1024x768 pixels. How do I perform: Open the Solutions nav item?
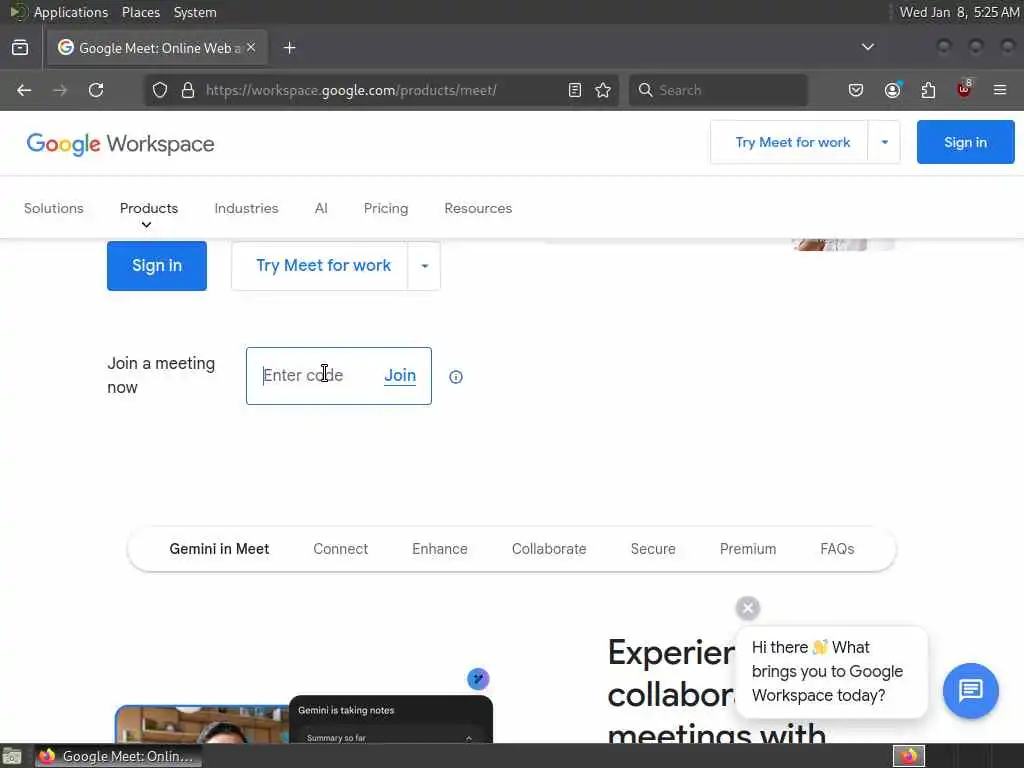coord(54,208)
